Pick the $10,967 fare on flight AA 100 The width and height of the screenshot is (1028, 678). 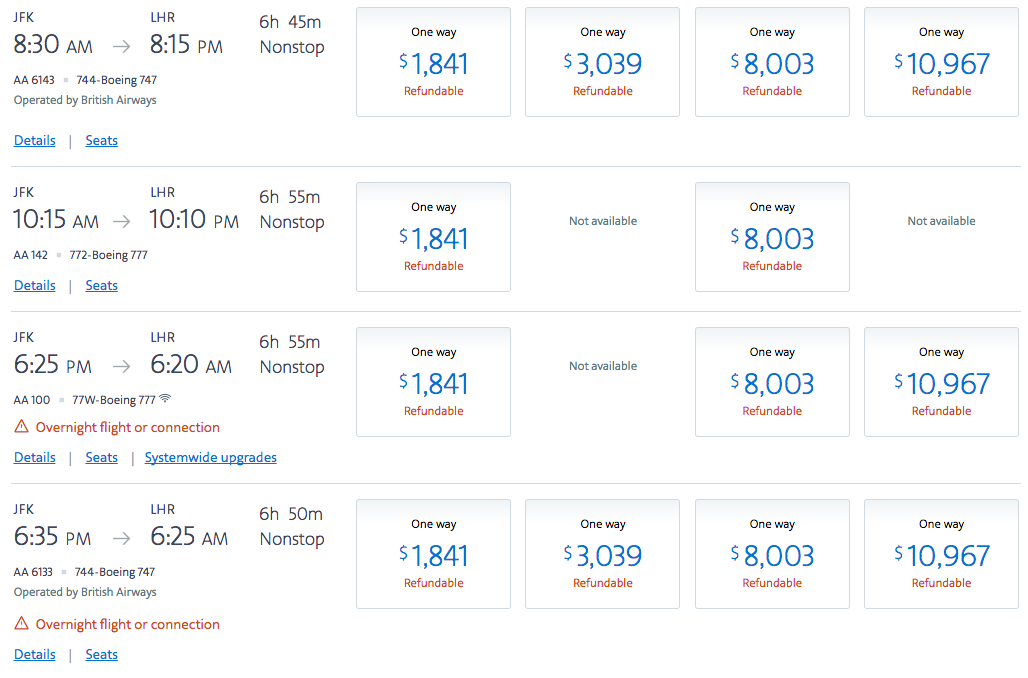click(941, 382)
